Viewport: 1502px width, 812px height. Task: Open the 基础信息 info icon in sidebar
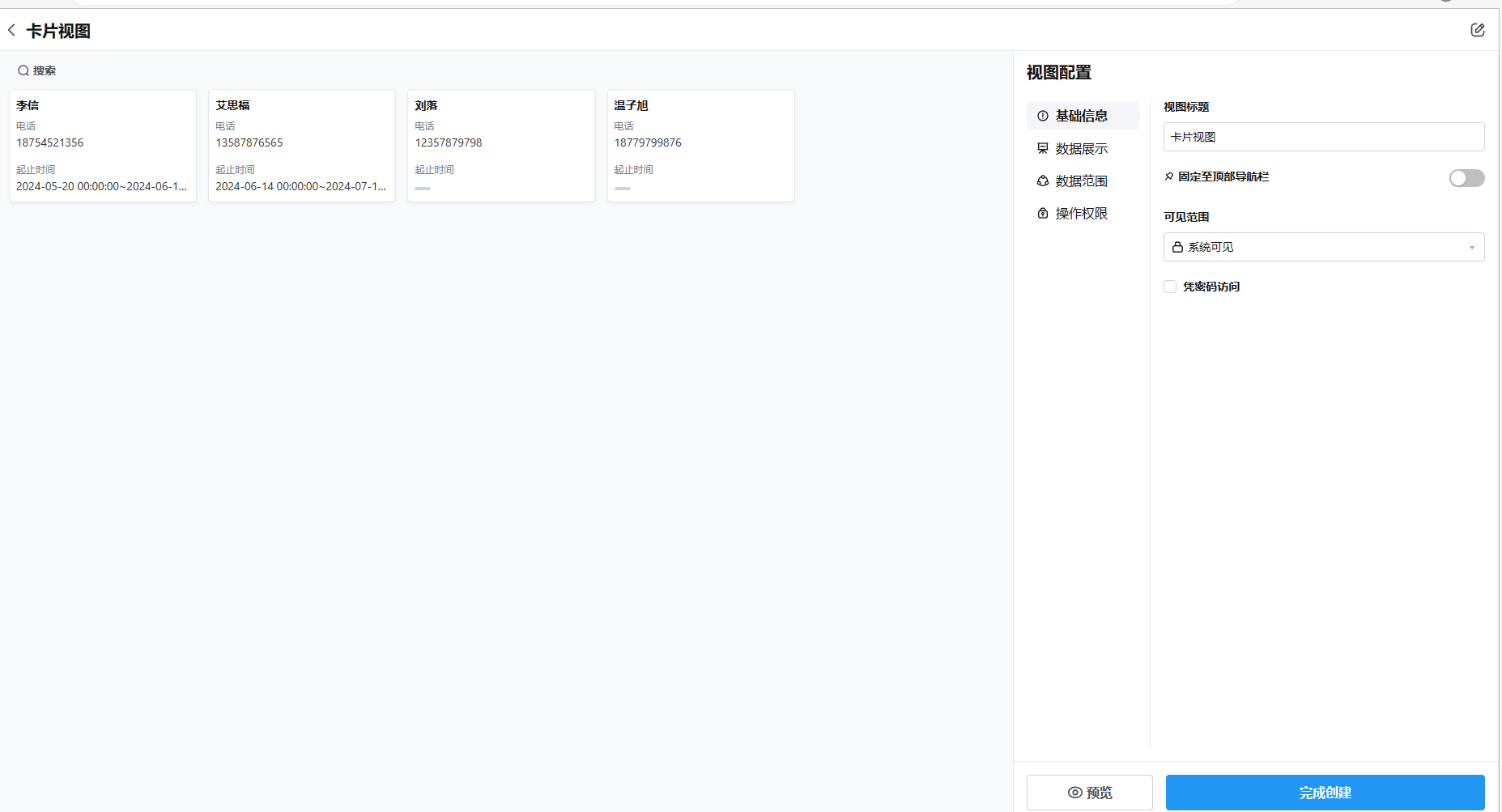point(1043,116)
